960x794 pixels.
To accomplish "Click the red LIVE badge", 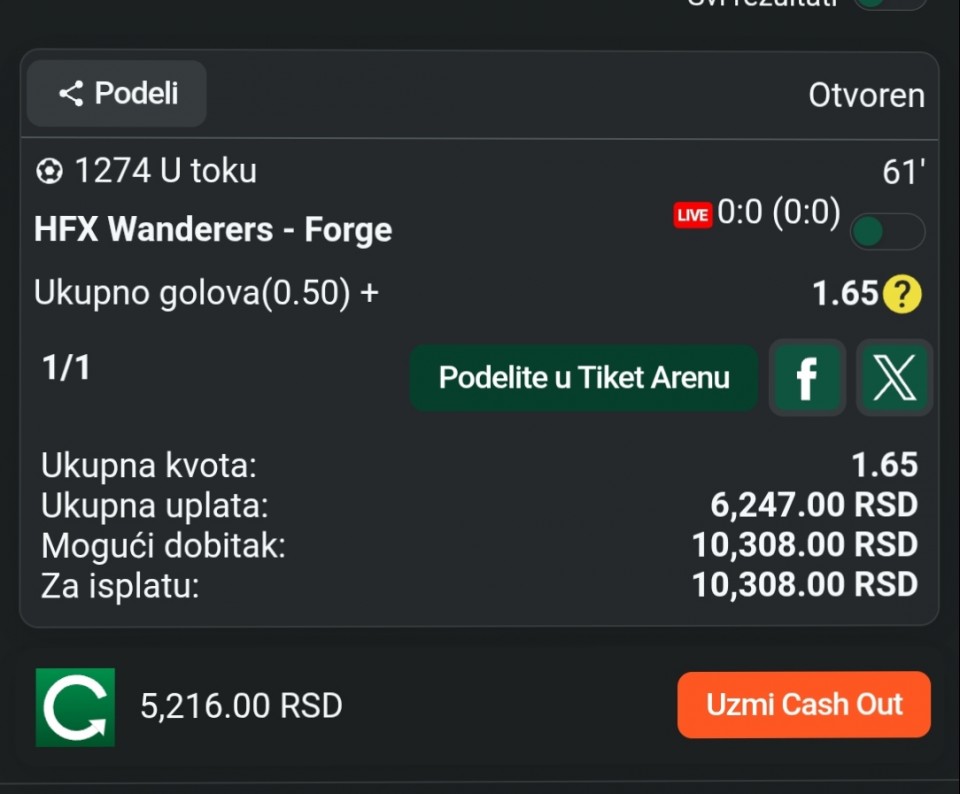I will coord(692,215).
